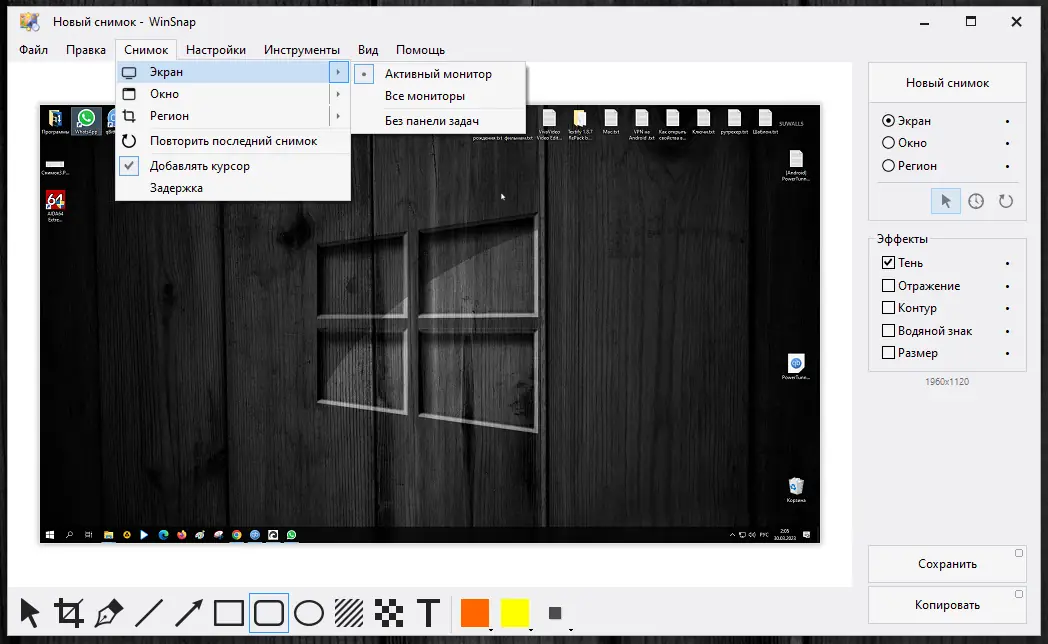Screen dimensions: 1048x644
Task: Open the Инструменты menu
Action: (301, 50)
